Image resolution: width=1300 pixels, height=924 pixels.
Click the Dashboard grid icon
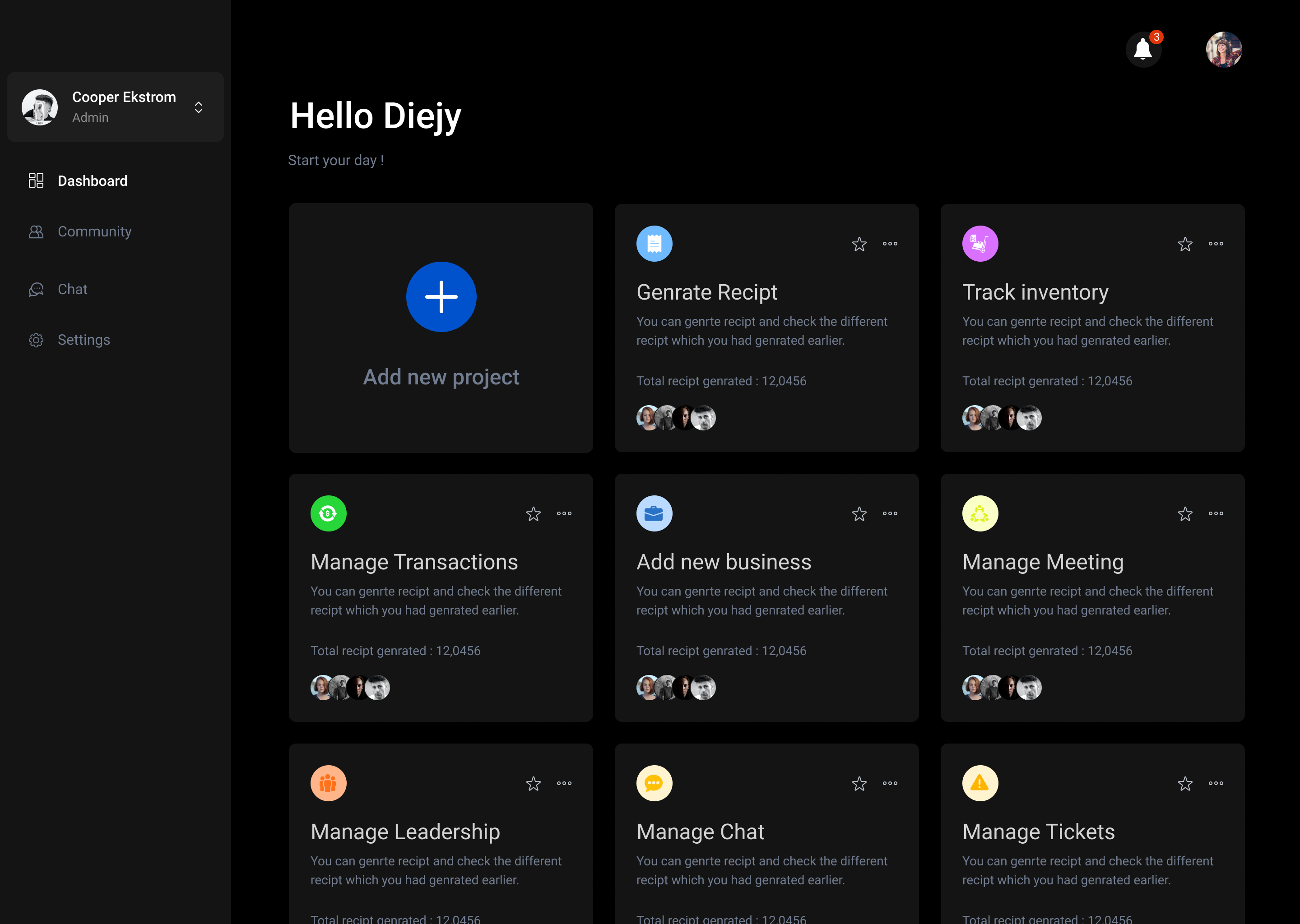(x=36, y=181)
